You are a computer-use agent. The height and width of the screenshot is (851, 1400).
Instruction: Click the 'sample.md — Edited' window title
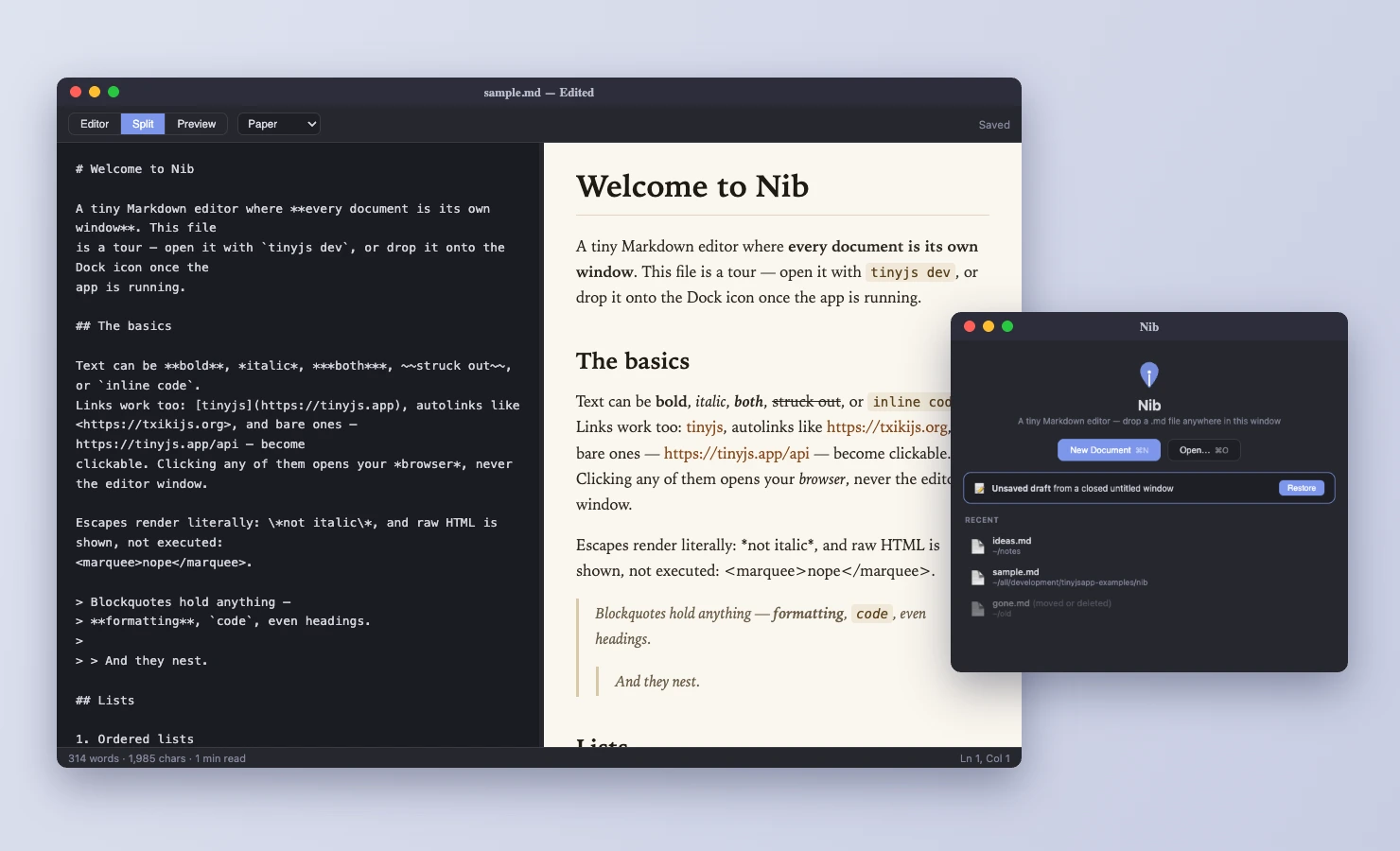(x=538, y=93)
